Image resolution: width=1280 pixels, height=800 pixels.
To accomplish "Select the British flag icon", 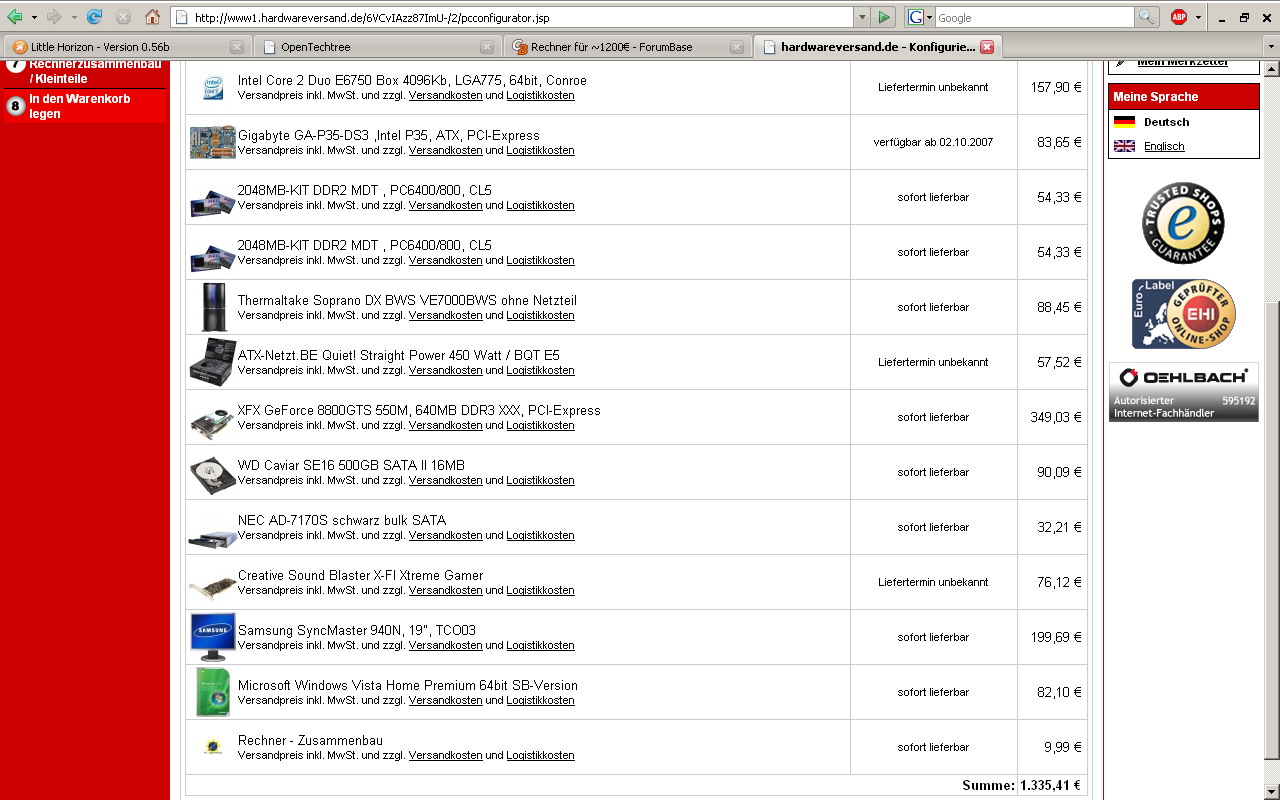I will click(x=1124, y=146).
